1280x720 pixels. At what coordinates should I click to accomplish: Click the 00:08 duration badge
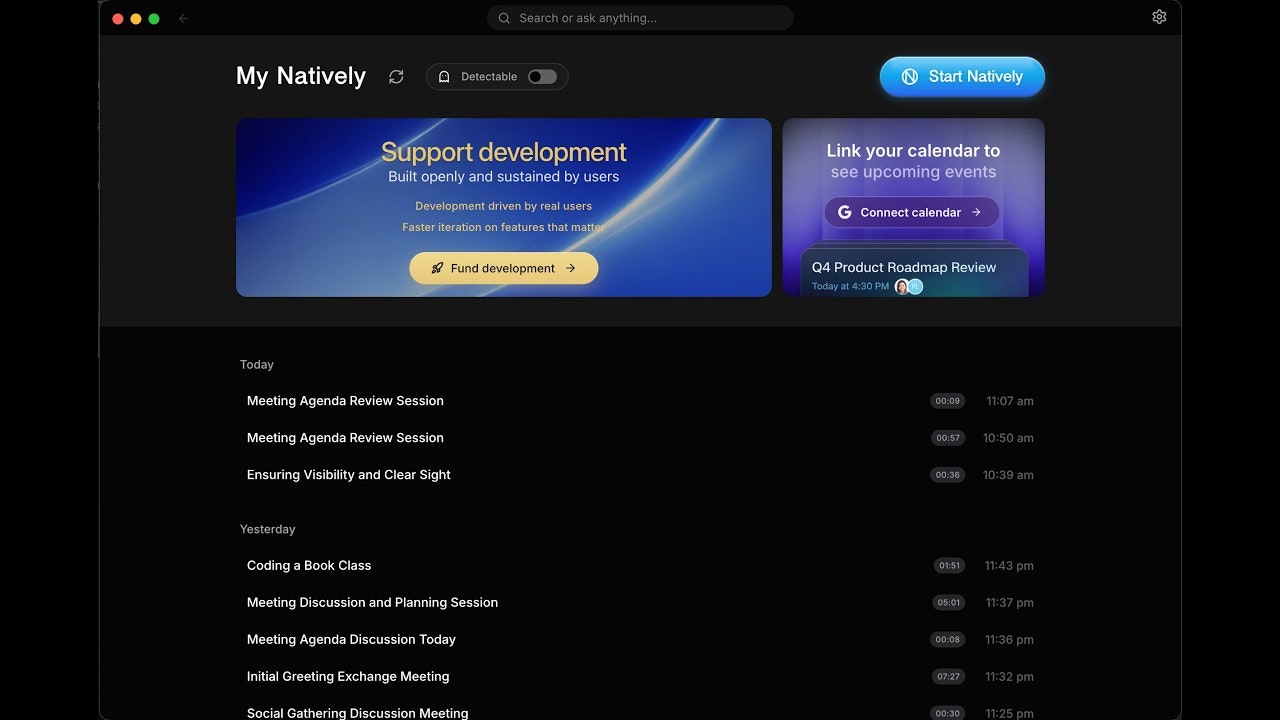[947, 640]
